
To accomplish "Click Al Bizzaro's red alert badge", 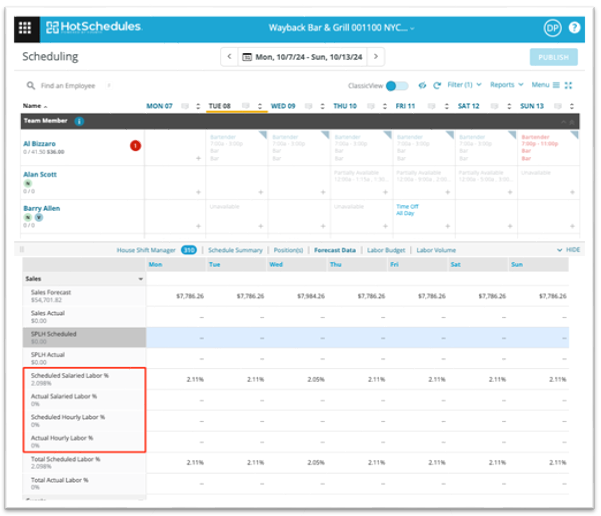I will tap(135, 146).
